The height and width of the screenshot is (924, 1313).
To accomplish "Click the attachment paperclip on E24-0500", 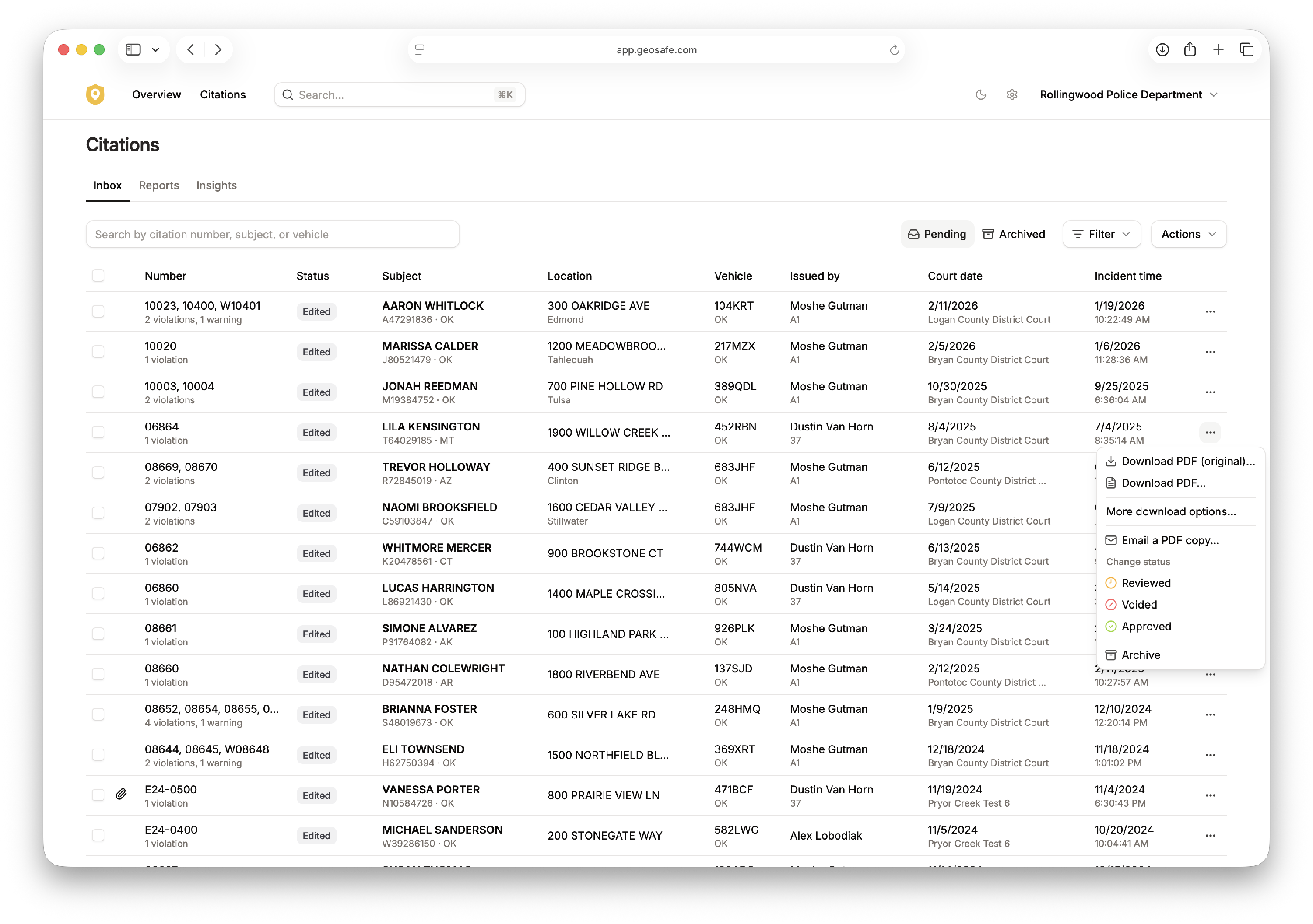I will (121, 794).
